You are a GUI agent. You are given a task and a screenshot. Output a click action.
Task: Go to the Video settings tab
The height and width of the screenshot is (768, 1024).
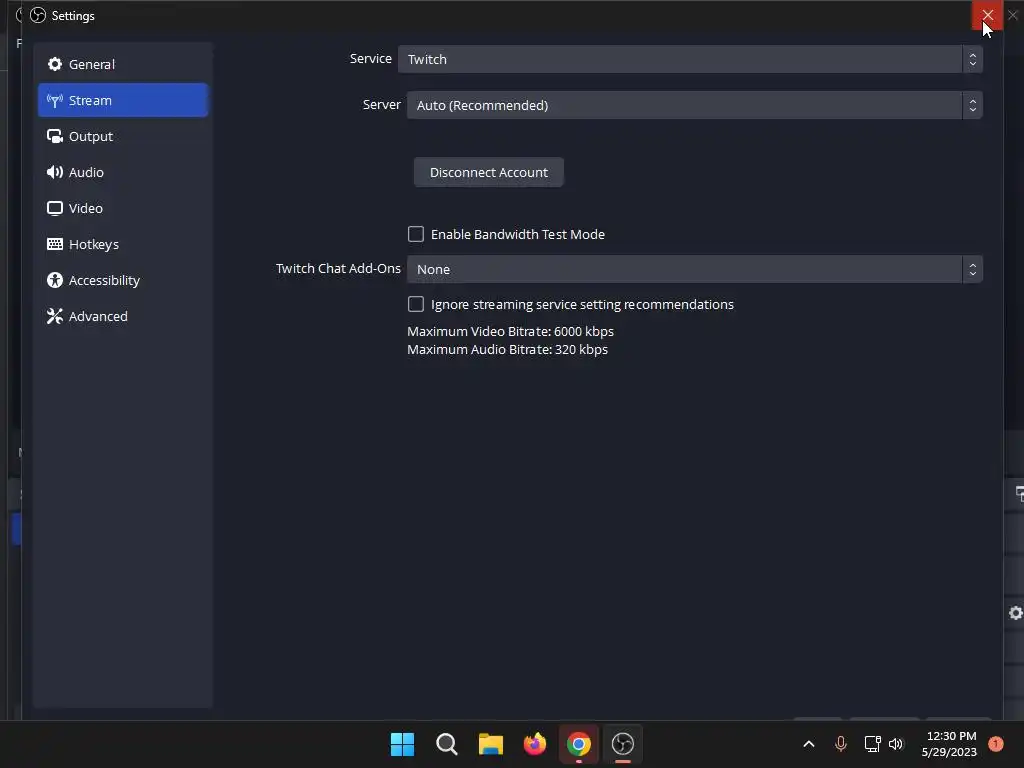[123, 208]
